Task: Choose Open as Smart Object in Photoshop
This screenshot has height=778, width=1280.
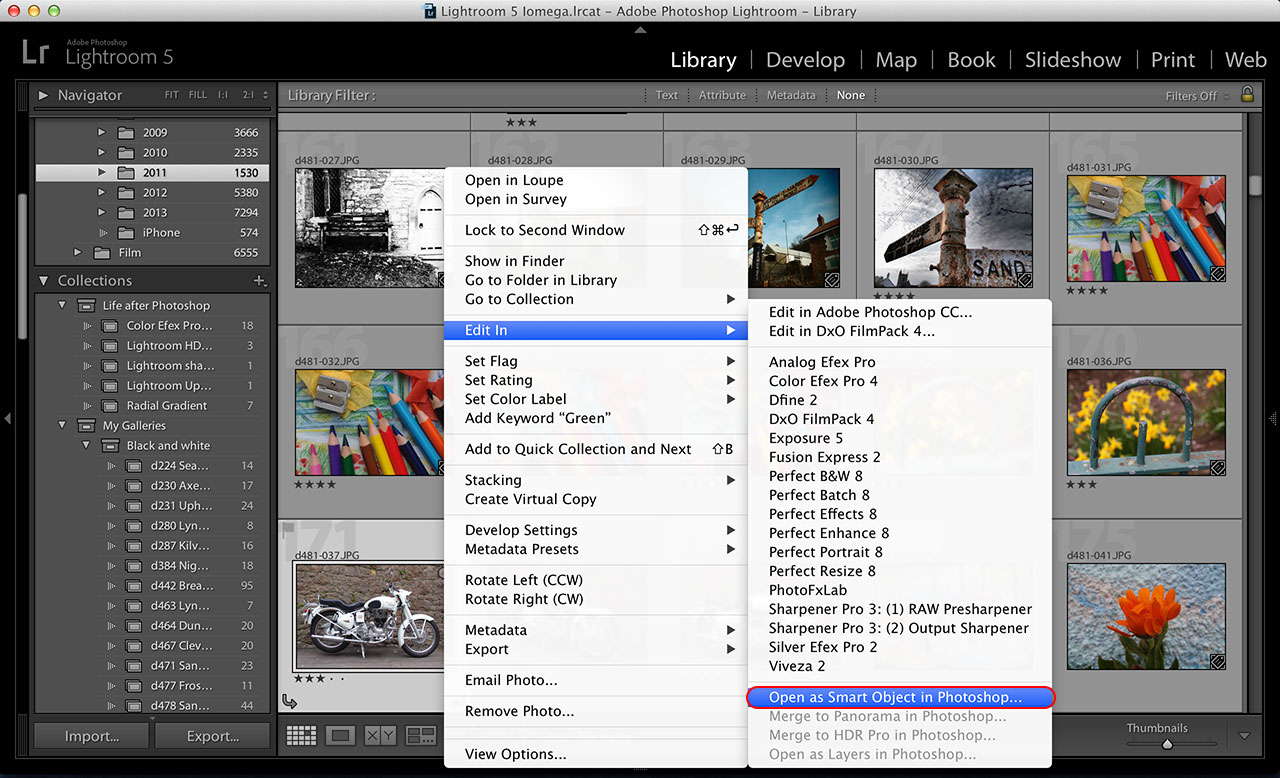Action: click(895, 697)
